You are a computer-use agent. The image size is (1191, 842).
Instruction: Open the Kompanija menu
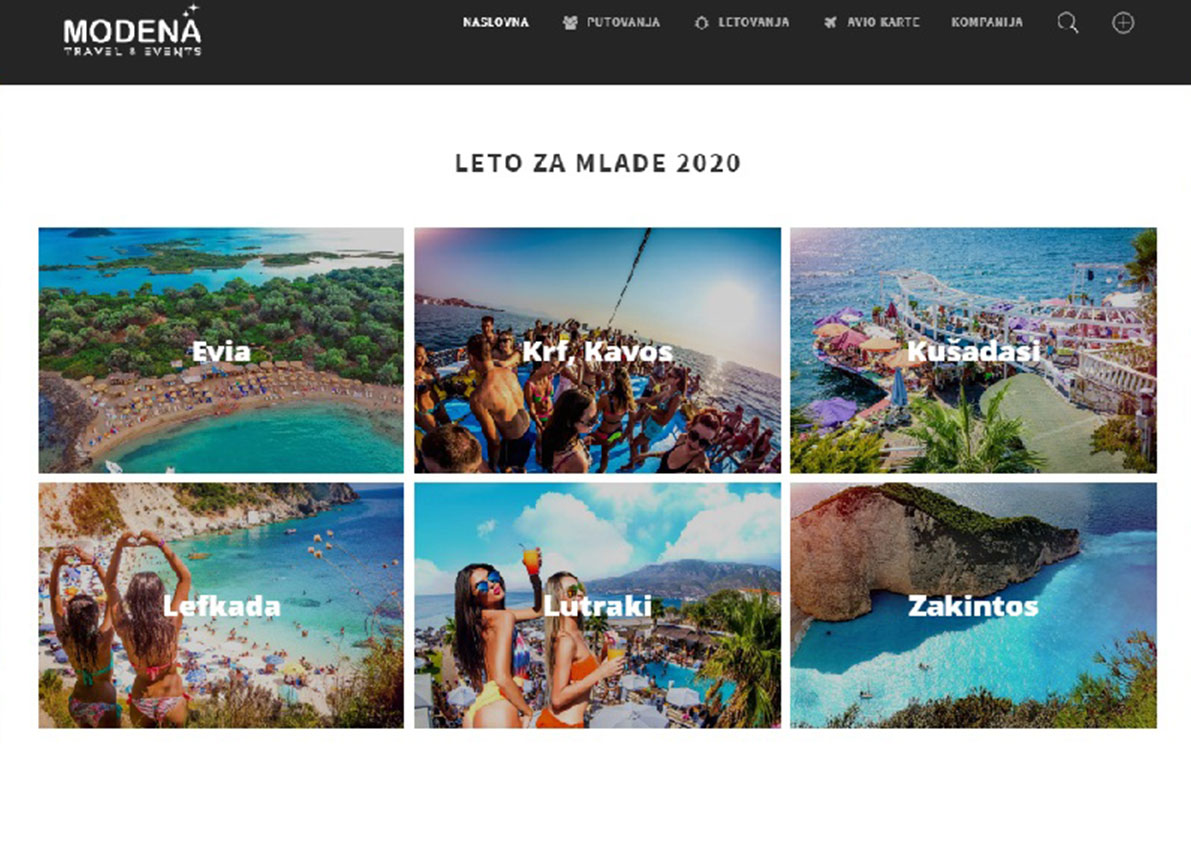[x=987, y=23]
